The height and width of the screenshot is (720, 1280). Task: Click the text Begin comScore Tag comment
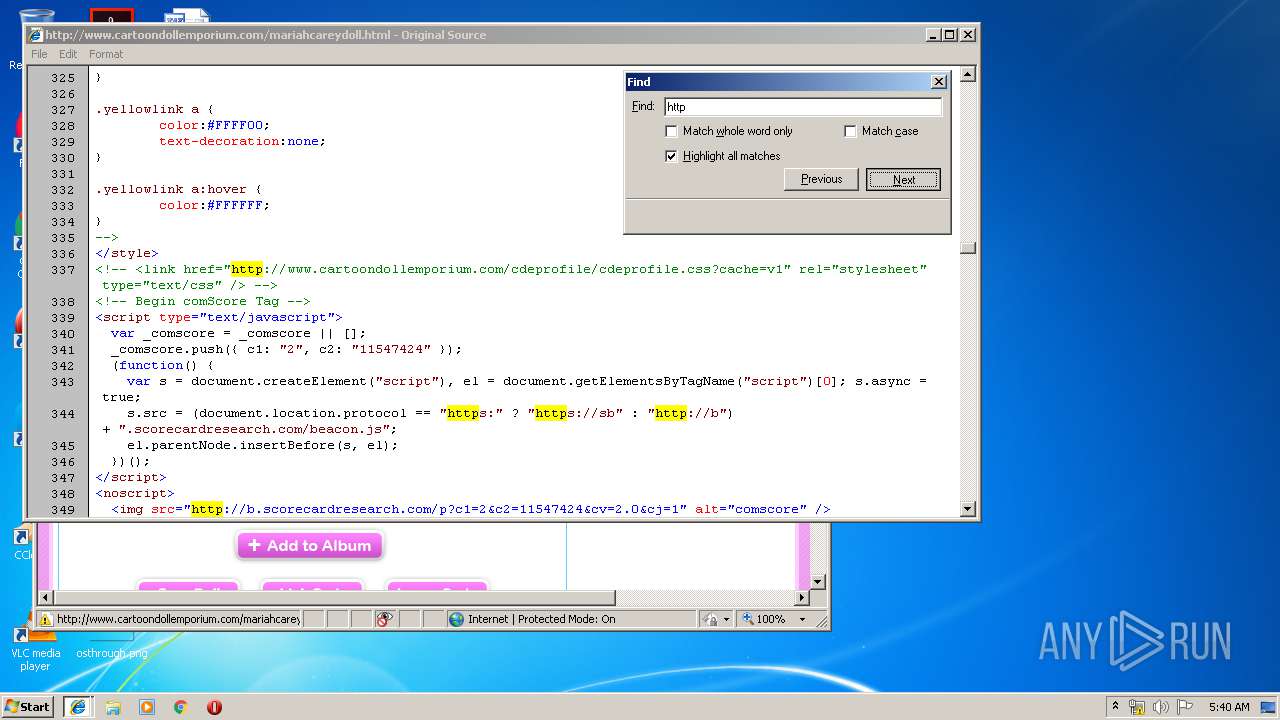(x=203, y=301)
